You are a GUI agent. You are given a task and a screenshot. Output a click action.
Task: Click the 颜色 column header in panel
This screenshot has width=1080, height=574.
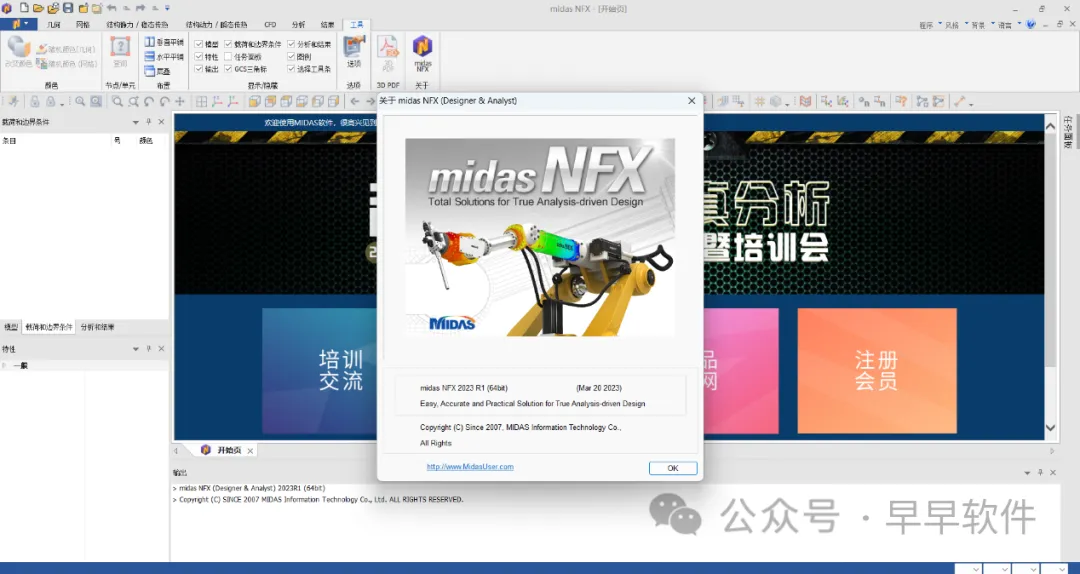click(x=146, y=140)
